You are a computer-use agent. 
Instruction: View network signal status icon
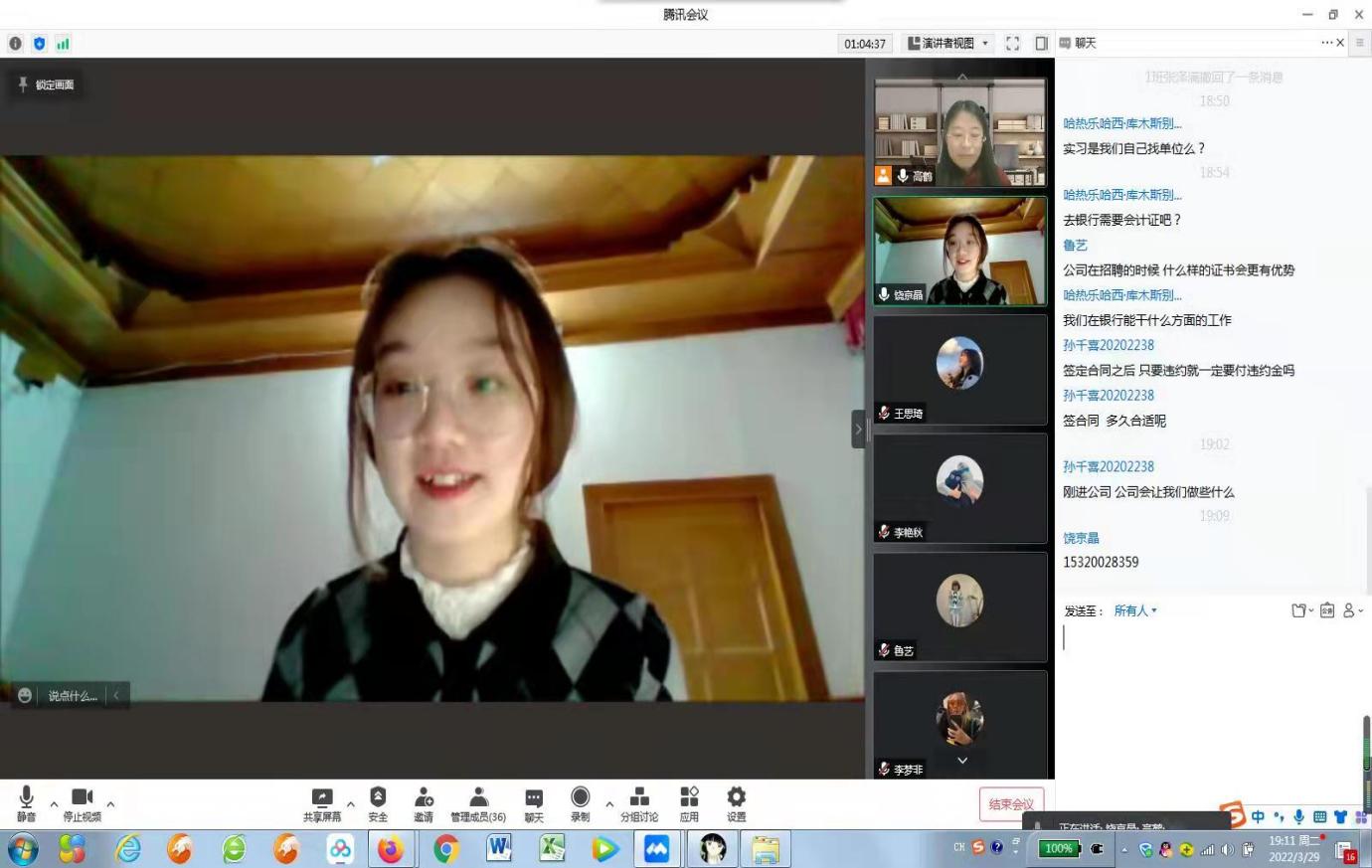[x=63, y=44]
